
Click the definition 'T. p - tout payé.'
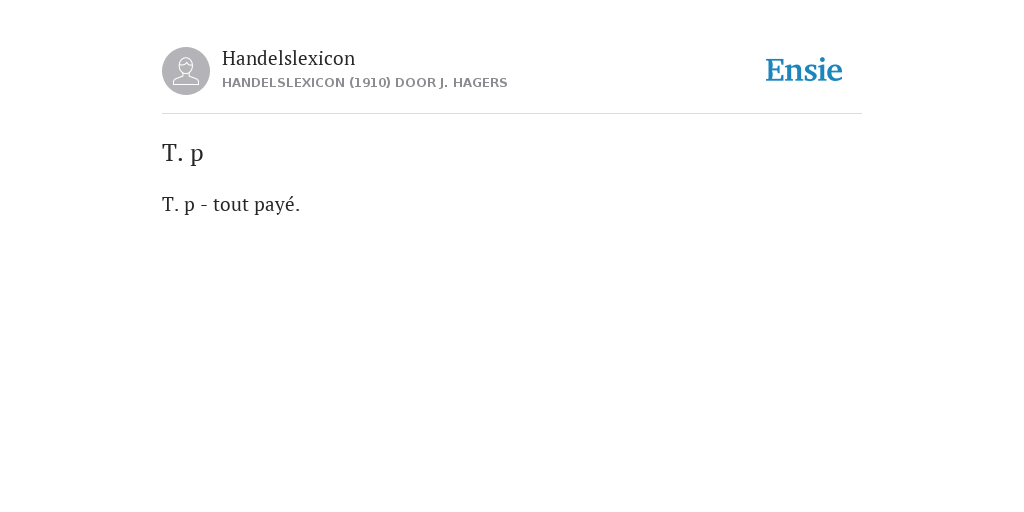(231, 204)
